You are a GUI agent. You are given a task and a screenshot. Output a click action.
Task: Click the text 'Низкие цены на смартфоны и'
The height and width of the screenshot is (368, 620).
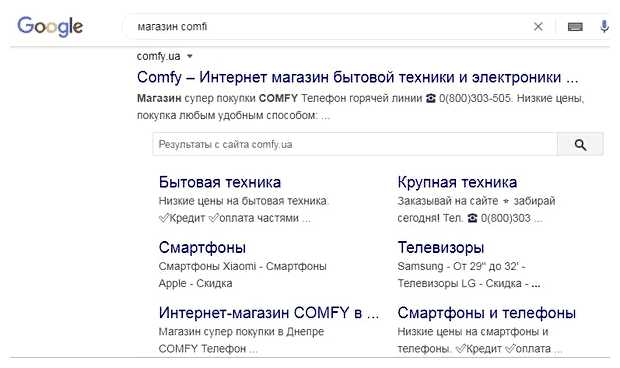pos(473,332)
